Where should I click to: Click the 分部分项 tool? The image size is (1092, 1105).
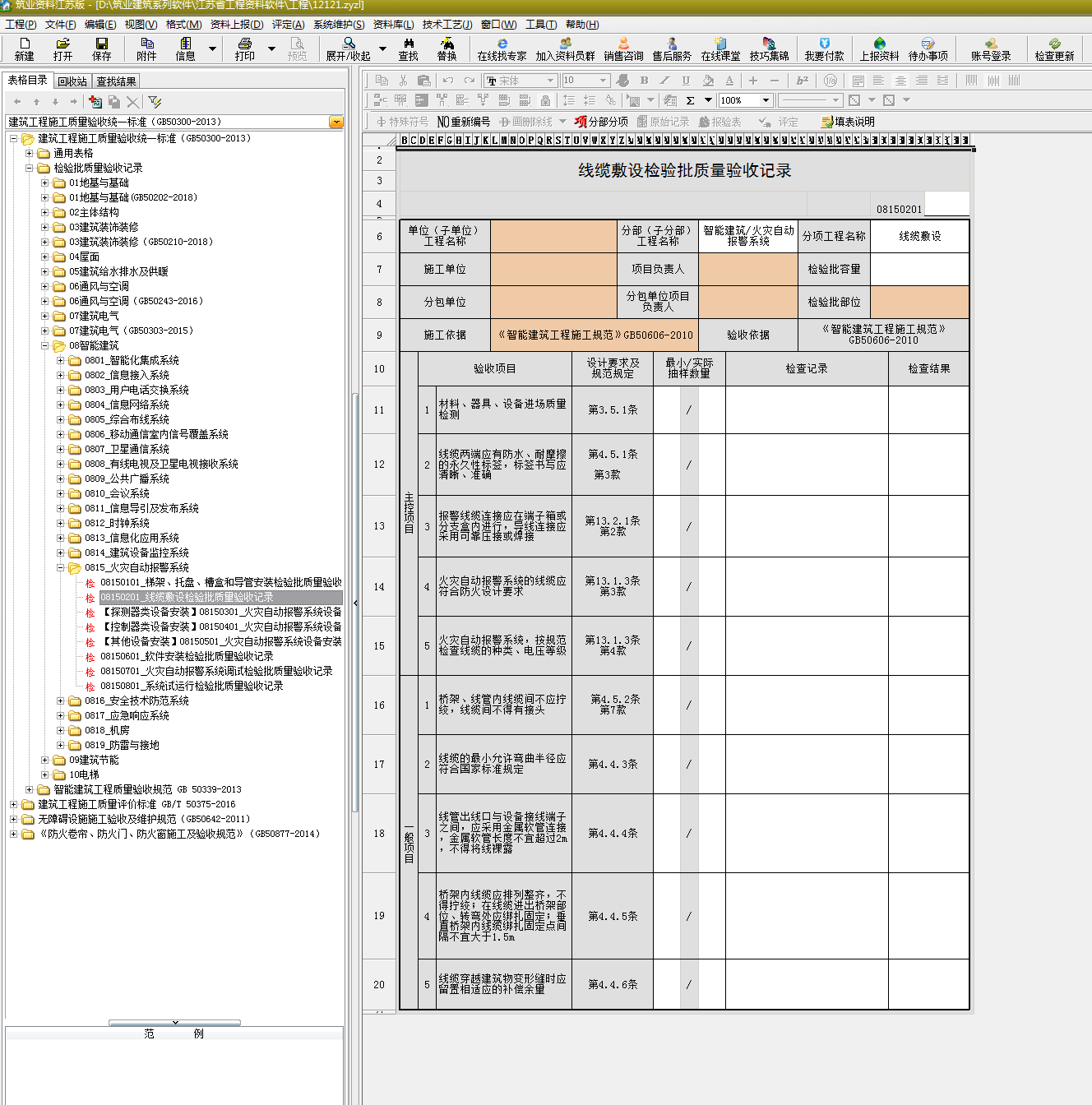[x=602, y=122]
